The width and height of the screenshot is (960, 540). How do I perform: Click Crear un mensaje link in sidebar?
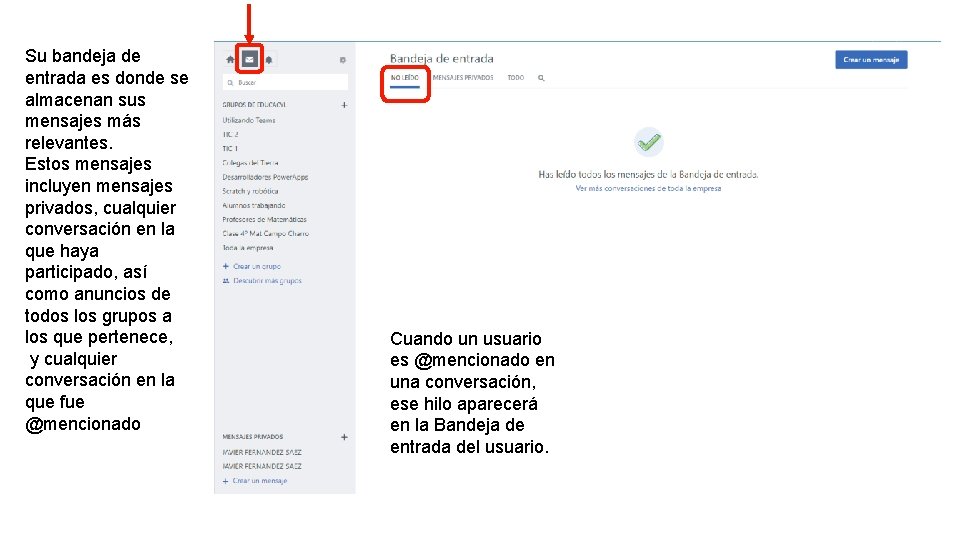(255, 481)
